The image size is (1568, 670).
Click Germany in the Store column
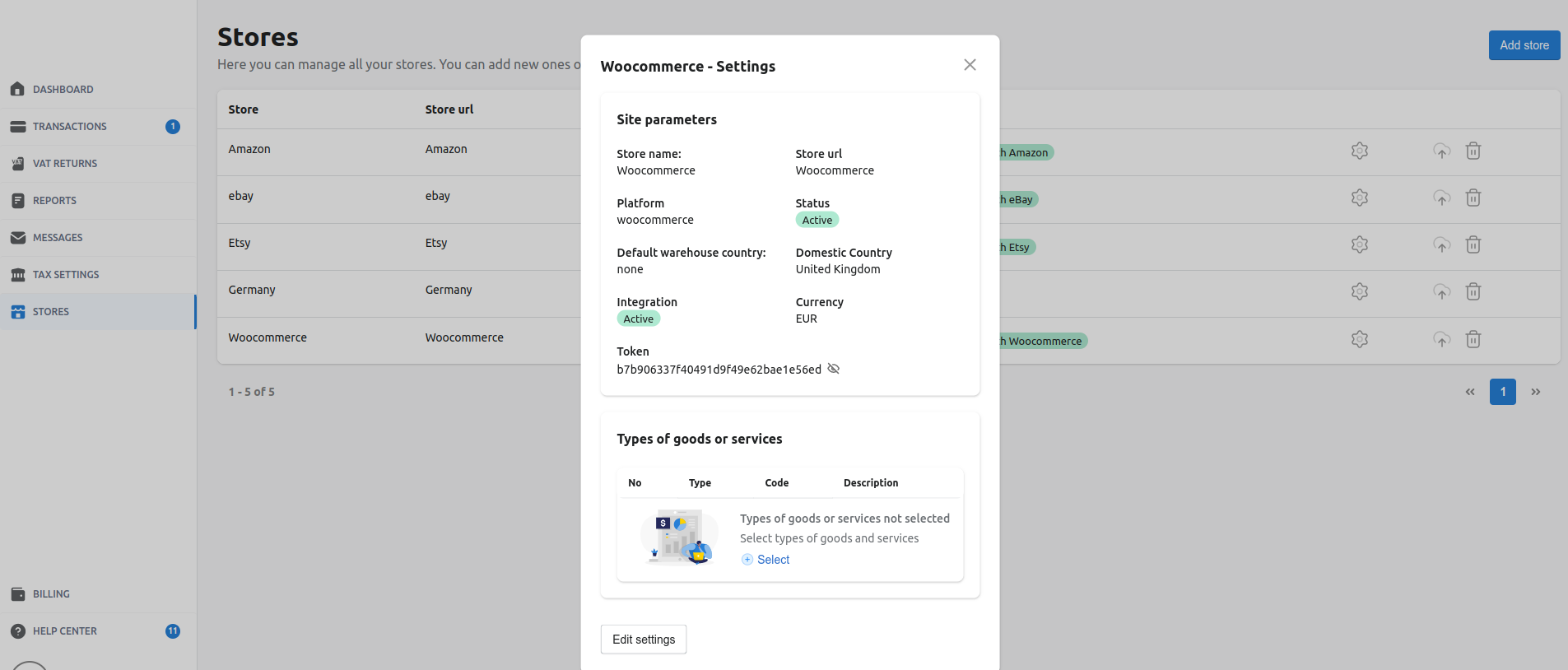(252, 290)
